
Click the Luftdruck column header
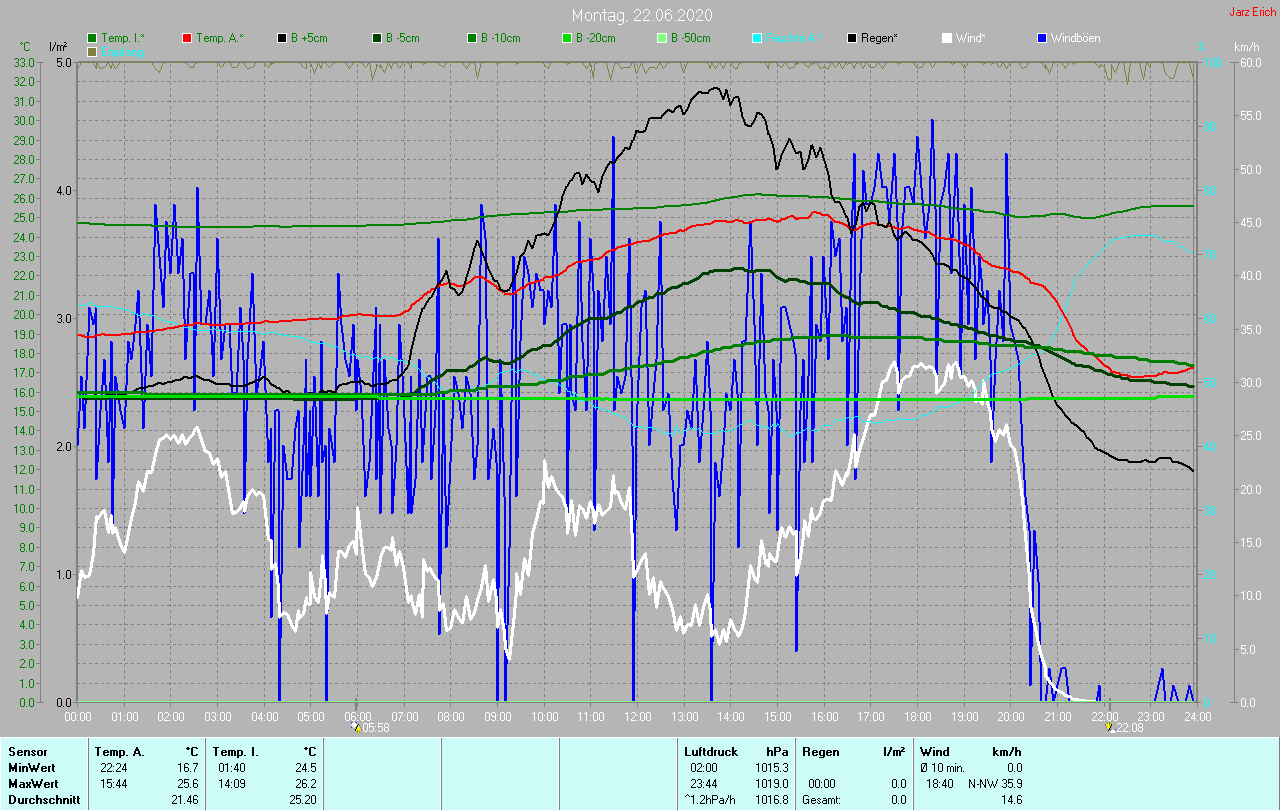click(710, 751)
